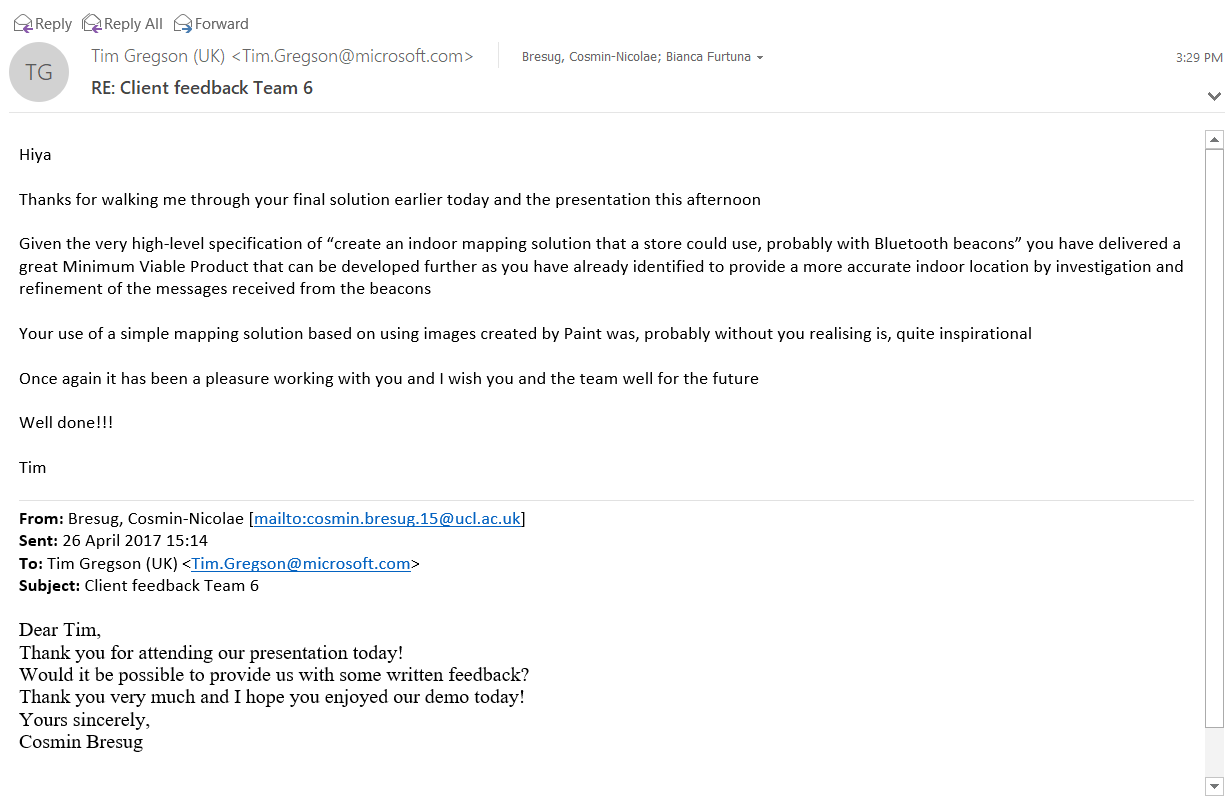The image size is (1229, 798).
Task: Click the quoted Subject line text
Action: (x=139, y=586)
